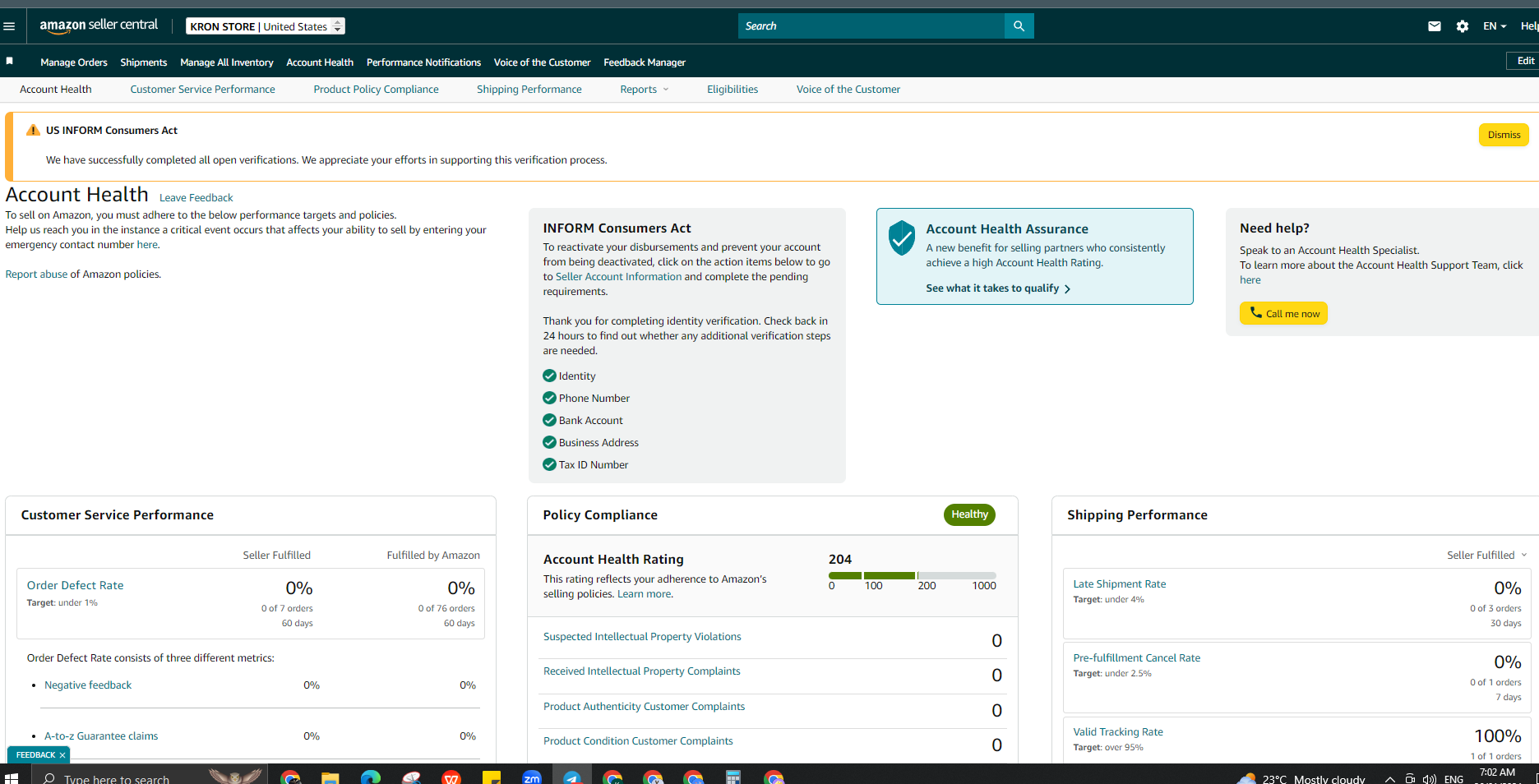Screen dimensions: 1539x784
Task: Open the Windows Start menu
Action: click(x=12, y=777)
